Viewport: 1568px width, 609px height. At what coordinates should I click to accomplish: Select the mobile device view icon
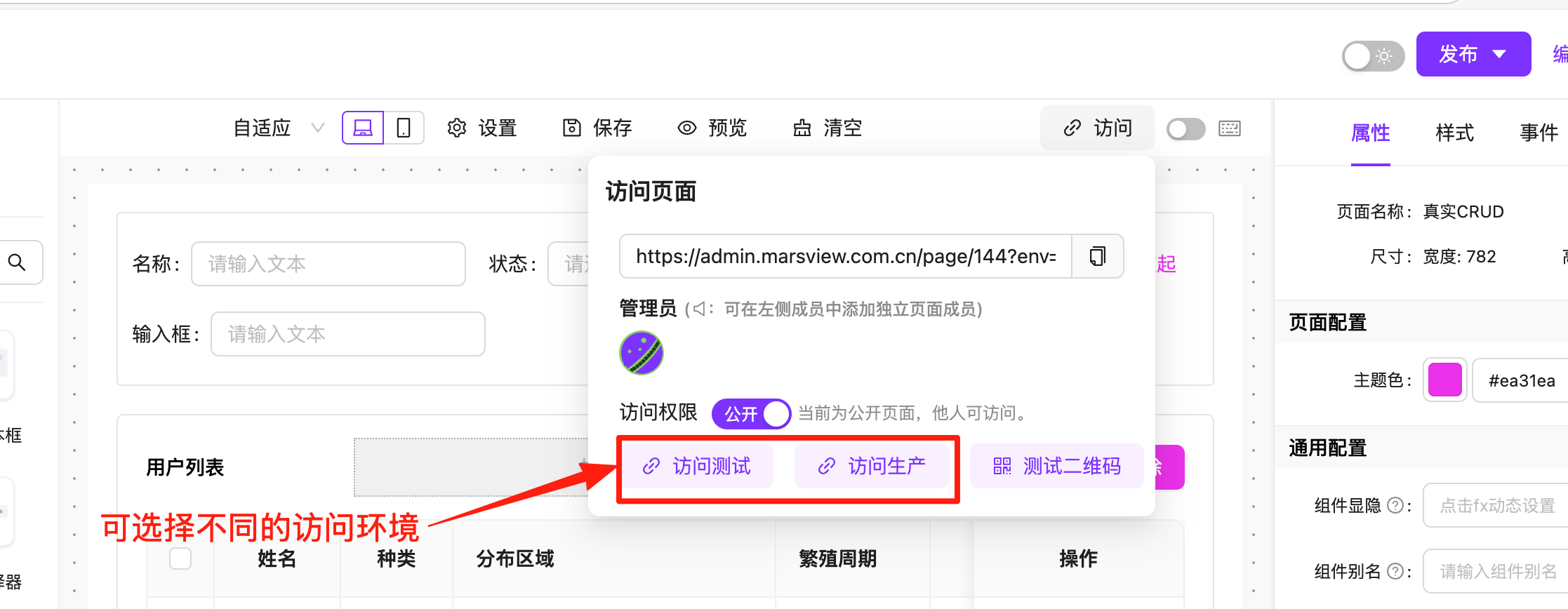click(404, 128)
